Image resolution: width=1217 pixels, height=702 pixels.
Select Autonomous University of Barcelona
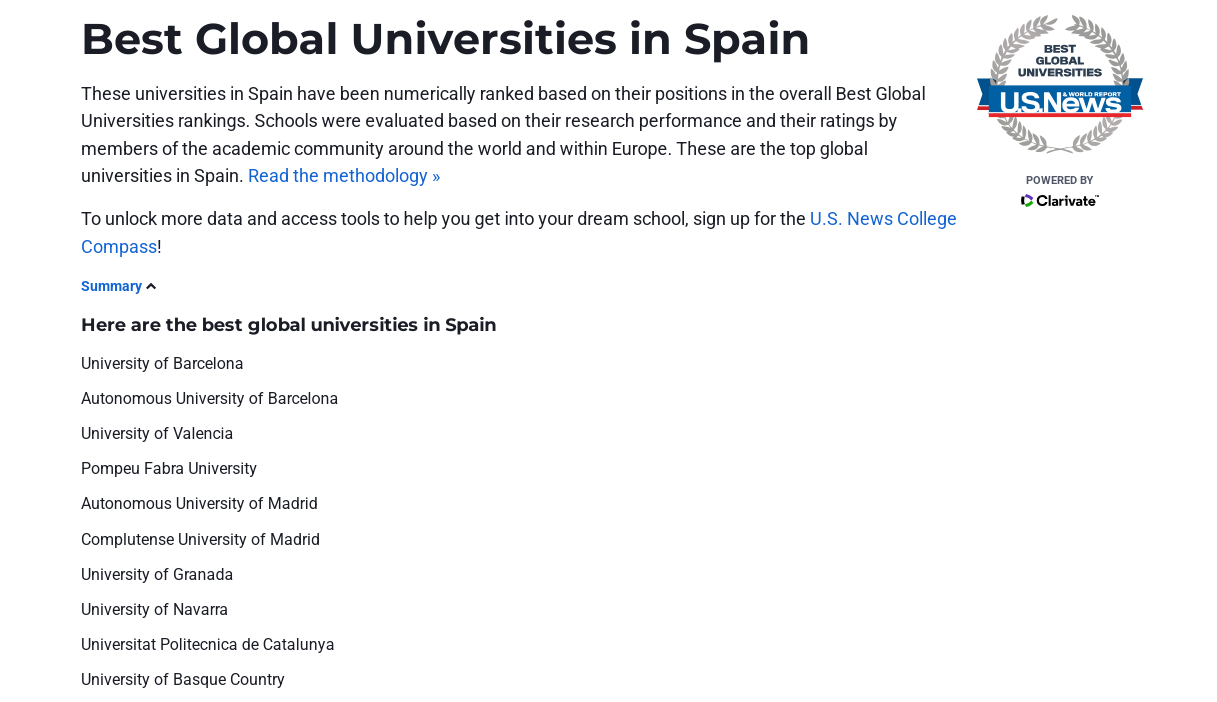(x=209, y=398)
